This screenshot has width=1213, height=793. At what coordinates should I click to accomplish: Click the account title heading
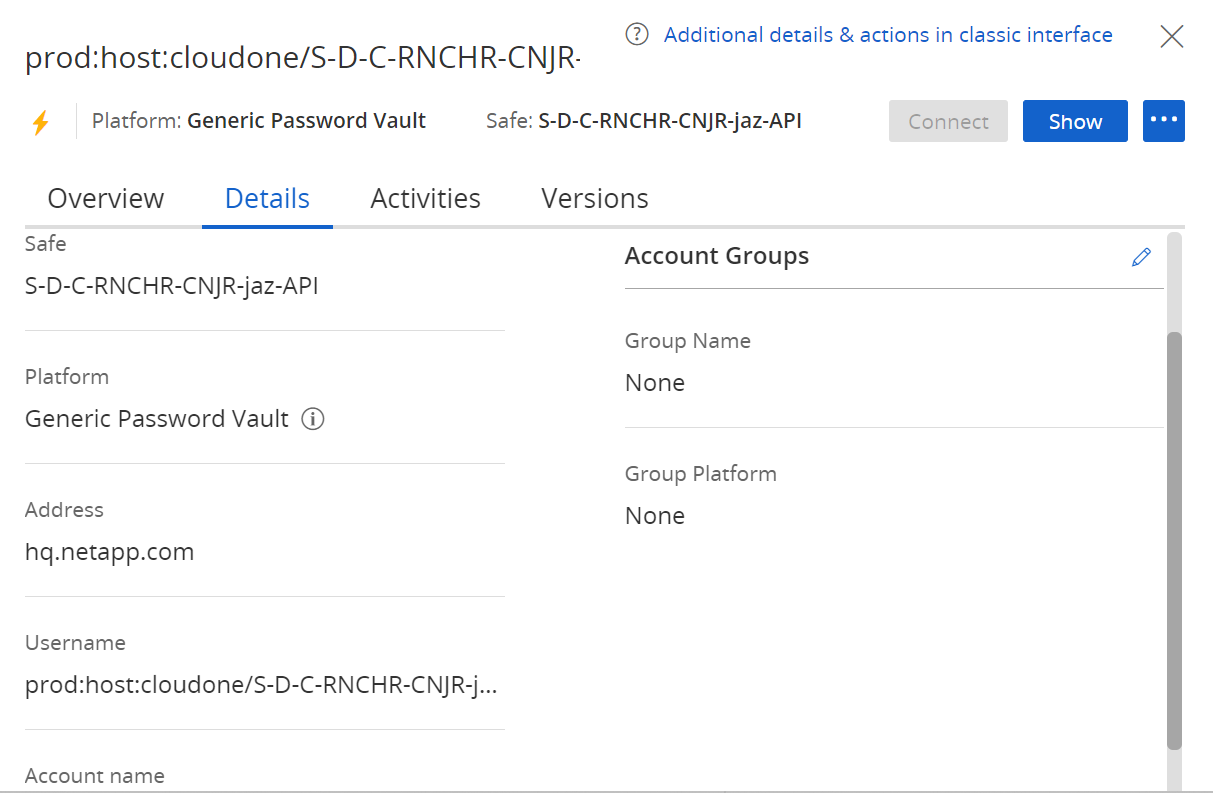(302, 58)
